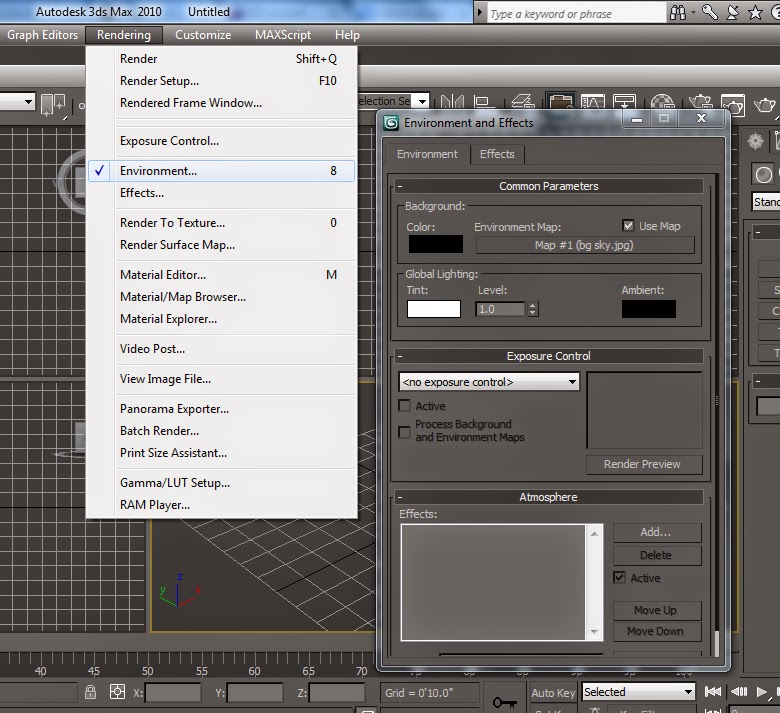The image size is (780, 713).
Task: Click the key-shaped Subscription Center icon
Action: [710, 12]
